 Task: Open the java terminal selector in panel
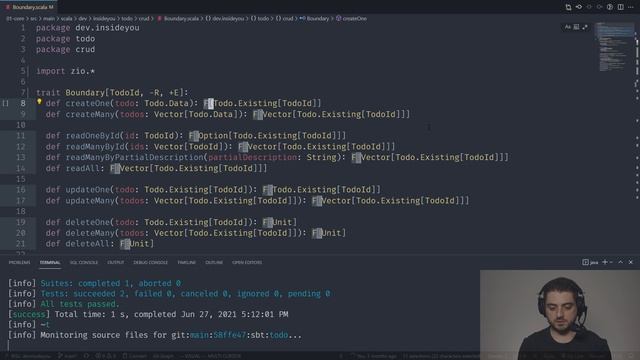point(590,262)
